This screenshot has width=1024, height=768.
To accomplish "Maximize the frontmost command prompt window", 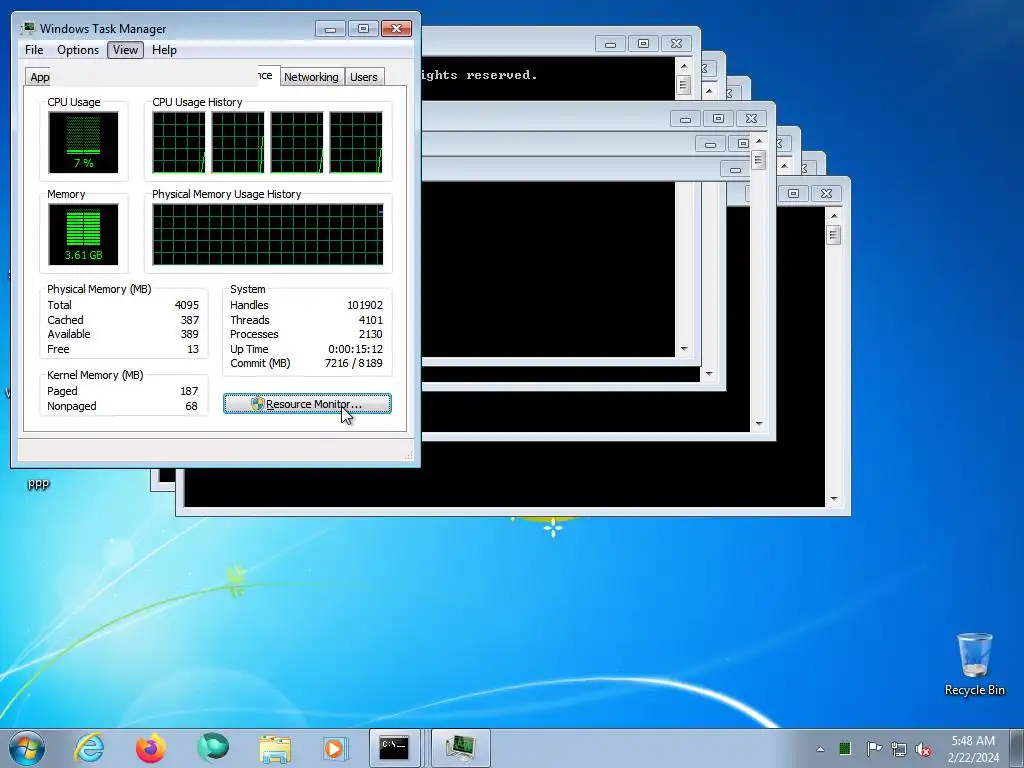I will click(793, 193).
